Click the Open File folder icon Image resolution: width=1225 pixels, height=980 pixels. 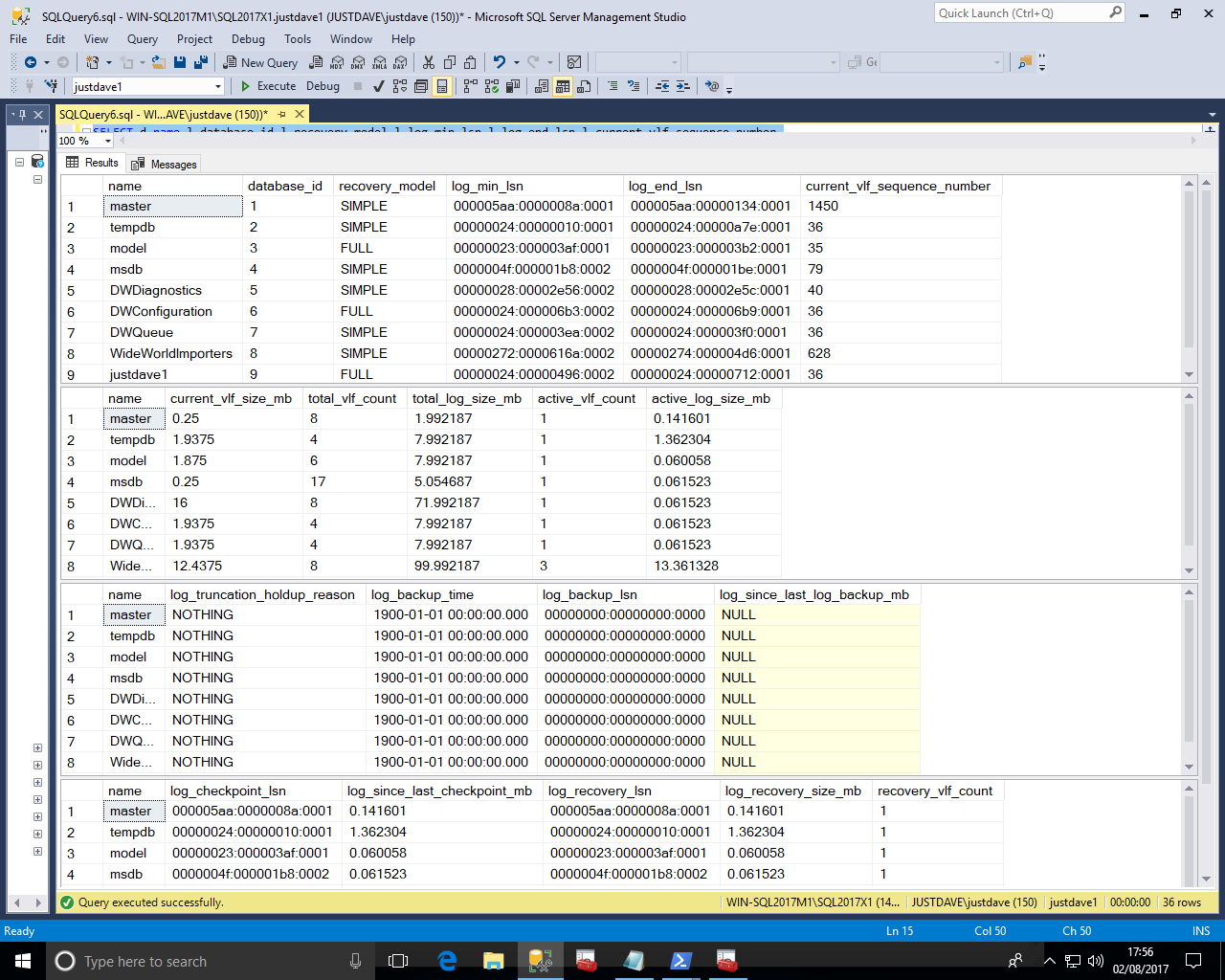(159, 62)
